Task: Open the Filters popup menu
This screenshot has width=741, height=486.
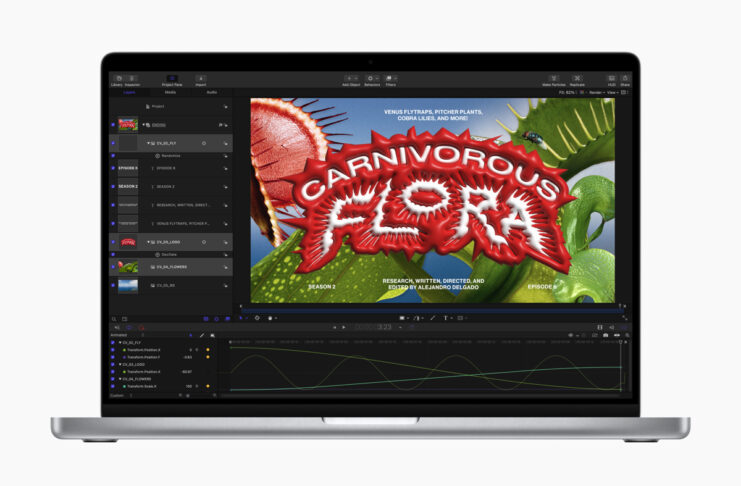Action: coord(391,80)
